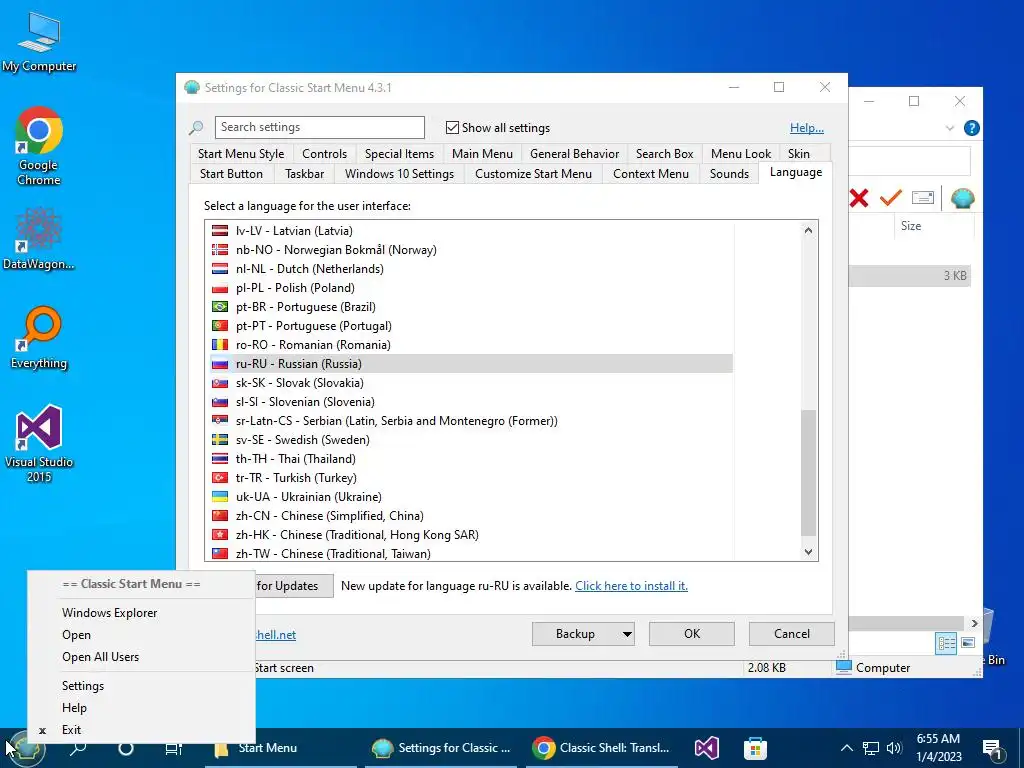Open Task View on taskbar
The width and height of the screenshot is (1024, 768).
click(174, 748)
